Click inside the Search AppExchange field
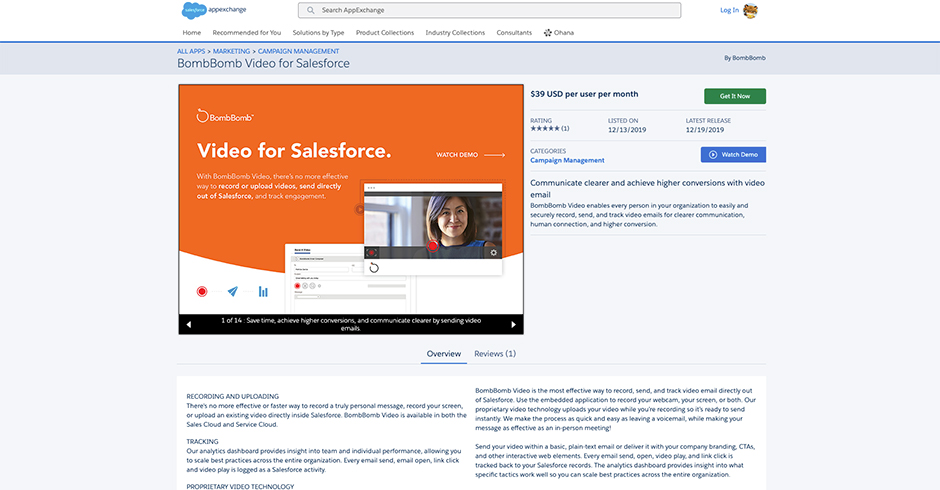Viewport: 940px width, 490px height. (x=489, y=10)
